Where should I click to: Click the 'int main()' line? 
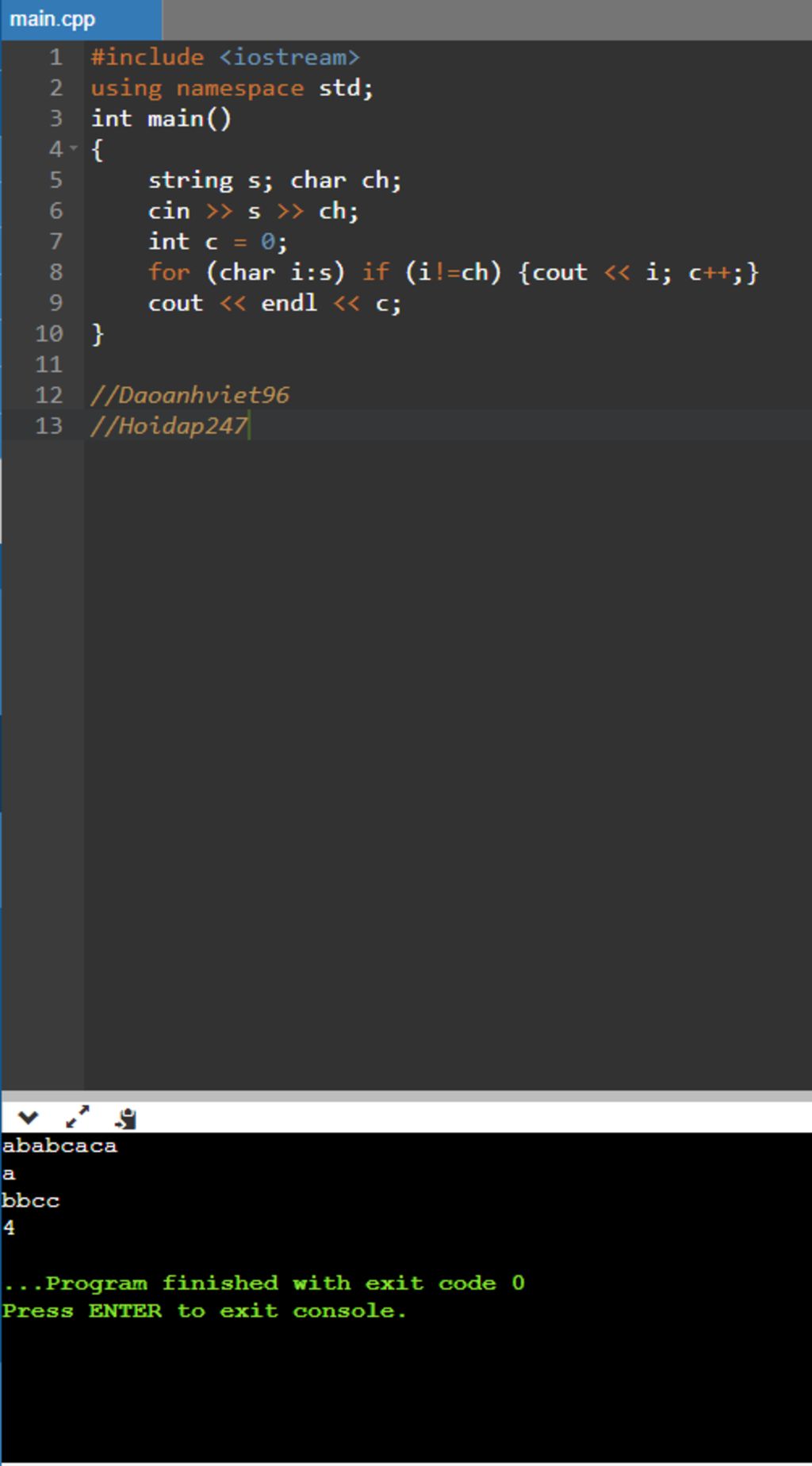pyautogui.click(x=161, y=119)
